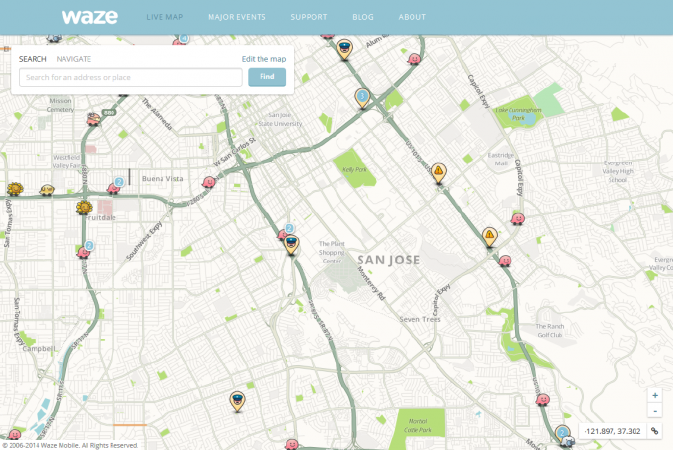Open the ABOUT page
This screenshot has height=450, width=673.
click(412, 17)
